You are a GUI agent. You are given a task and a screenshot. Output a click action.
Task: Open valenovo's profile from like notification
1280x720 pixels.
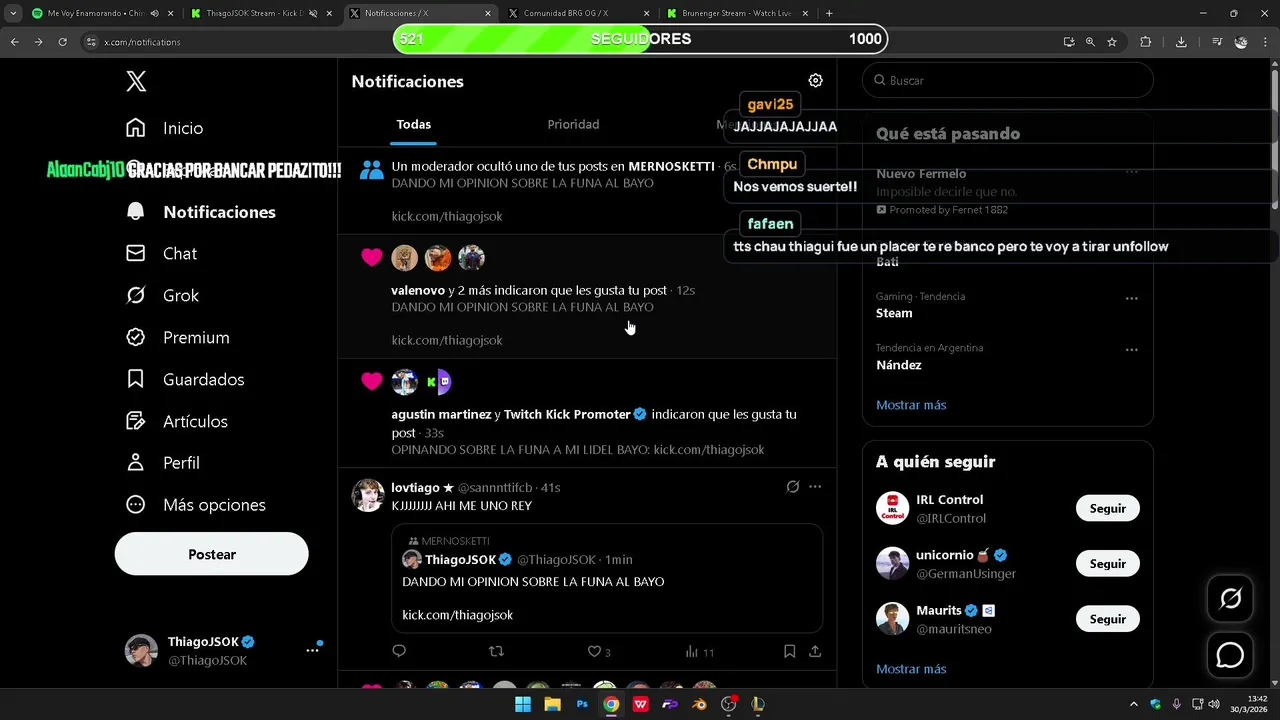418,290
